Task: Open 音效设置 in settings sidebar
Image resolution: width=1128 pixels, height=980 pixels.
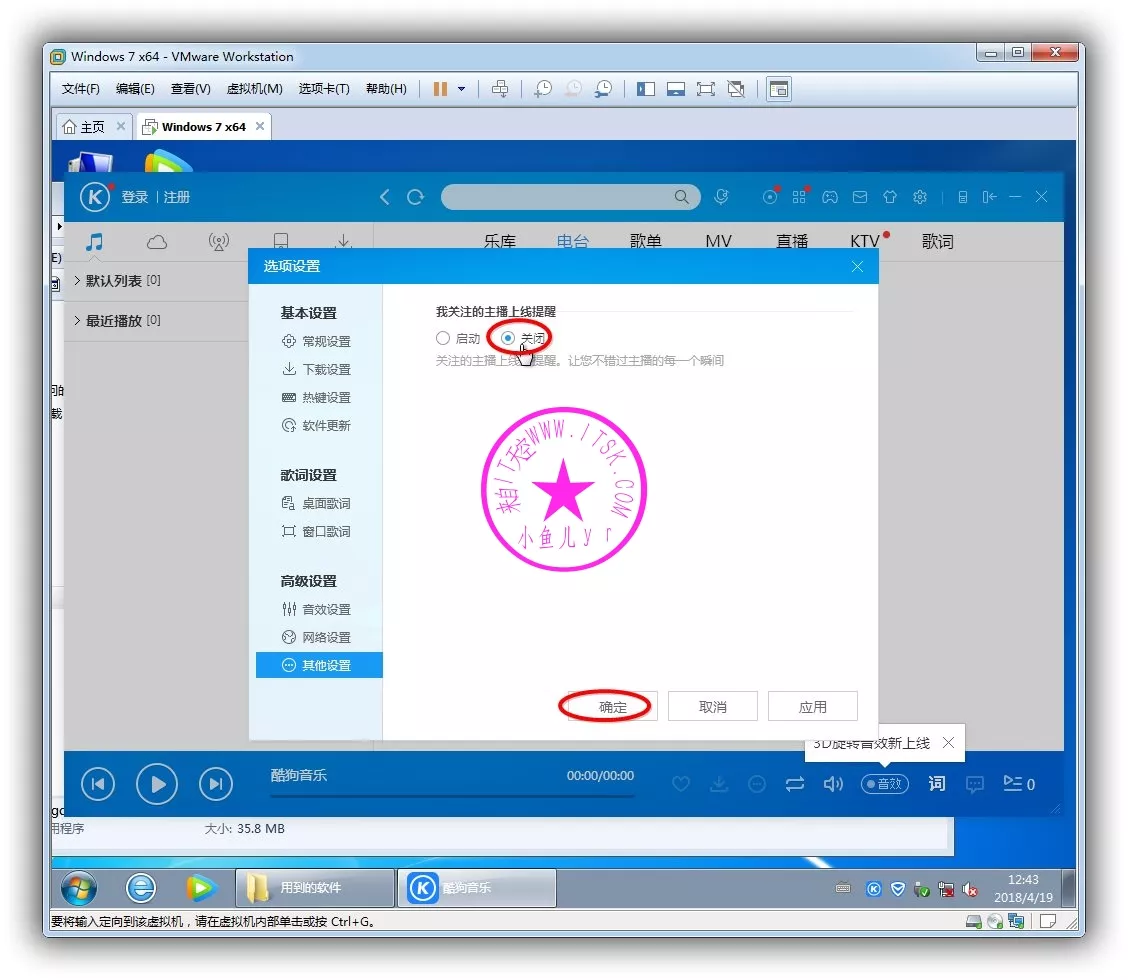Action: click(326, 609)
